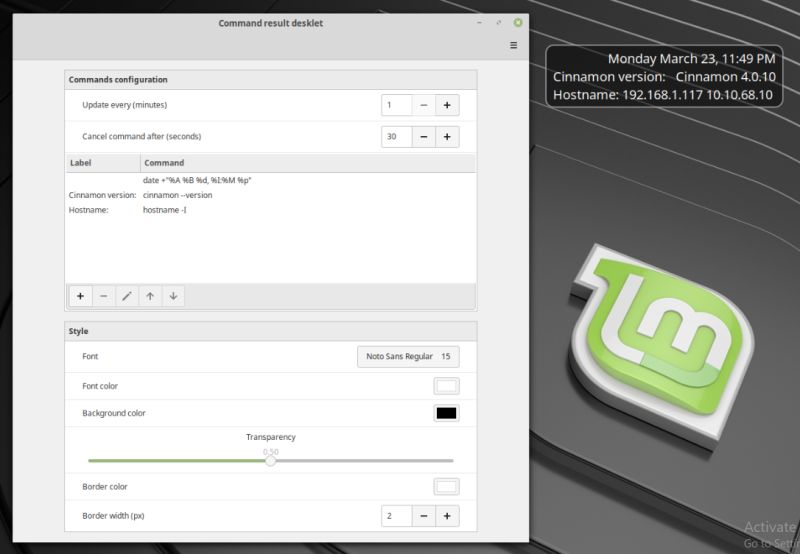Screen dimensions: 800x554
Task: Click the Cancel command after seconds field
Action: tap(396, 137)
